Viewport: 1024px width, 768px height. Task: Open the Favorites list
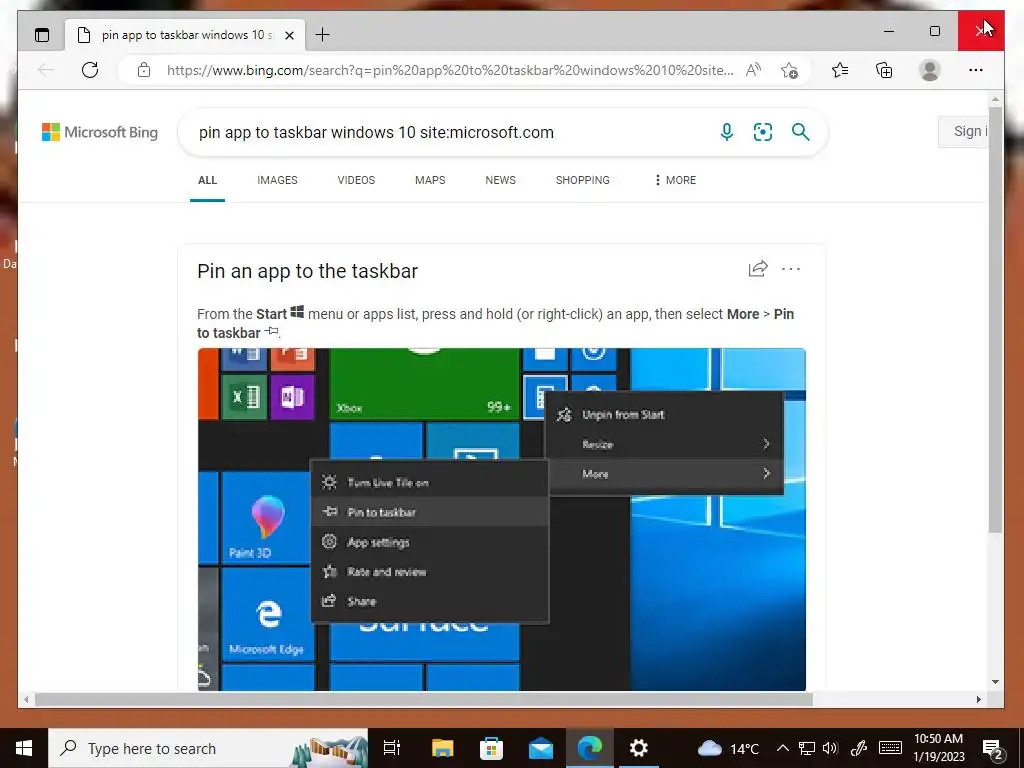click(840, 70)
